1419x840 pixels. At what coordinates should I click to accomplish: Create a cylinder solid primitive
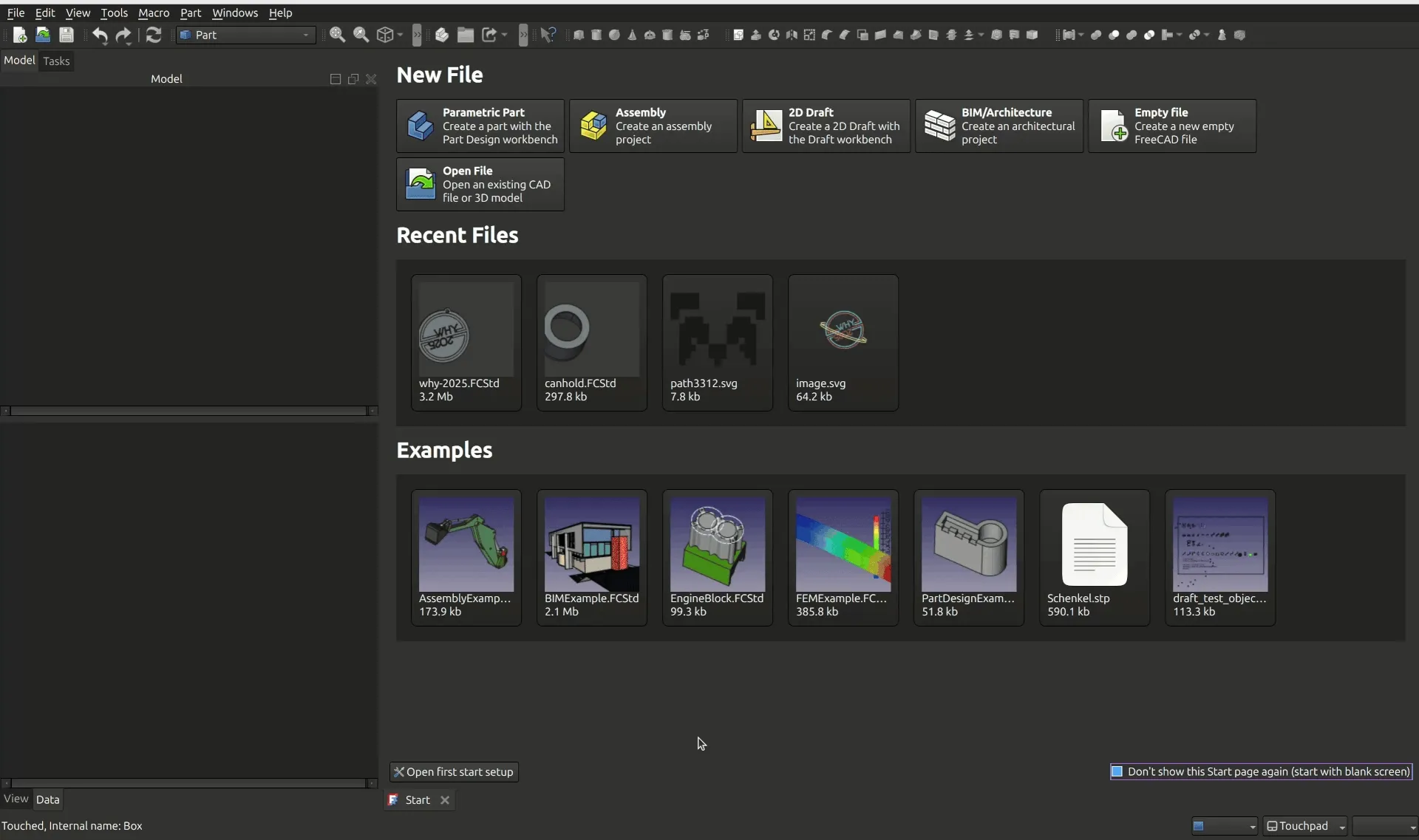pyautogui.click(x=596, y=35)
